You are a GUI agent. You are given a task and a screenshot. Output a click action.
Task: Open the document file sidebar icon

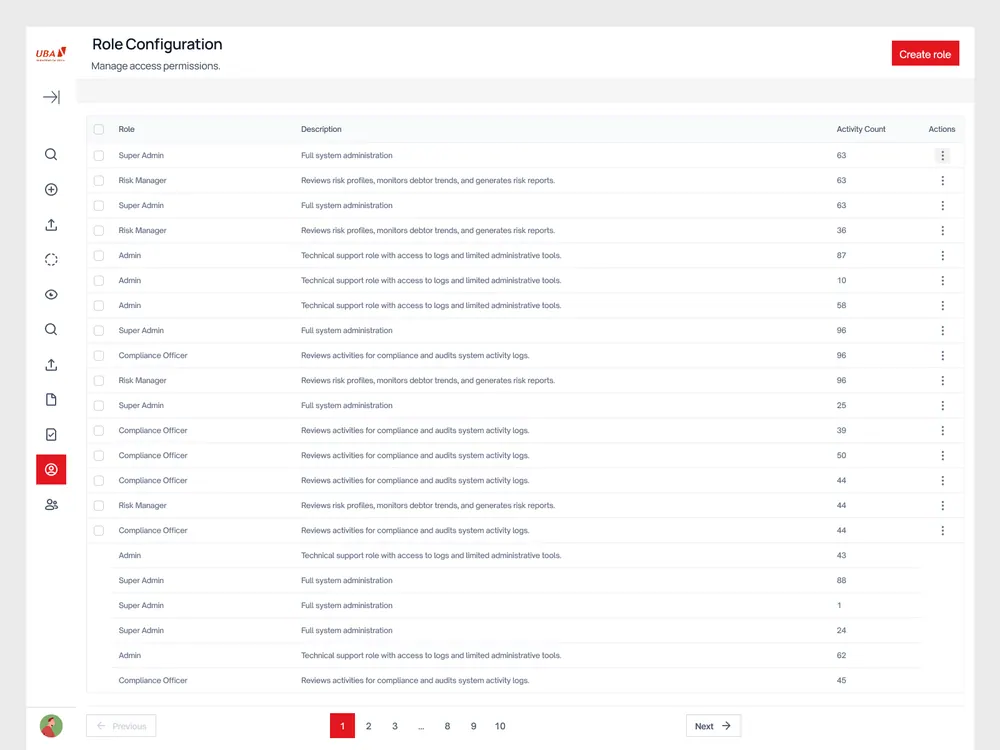(51, 400)
